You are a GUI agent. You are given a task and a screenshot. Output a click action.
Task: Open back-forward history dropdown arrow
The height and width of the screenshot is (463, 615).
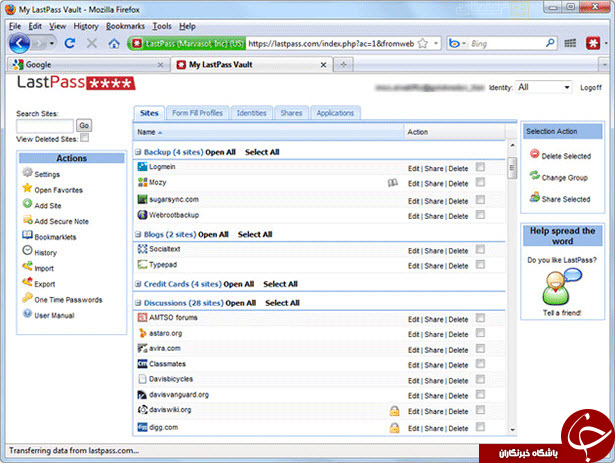point(52,43)
